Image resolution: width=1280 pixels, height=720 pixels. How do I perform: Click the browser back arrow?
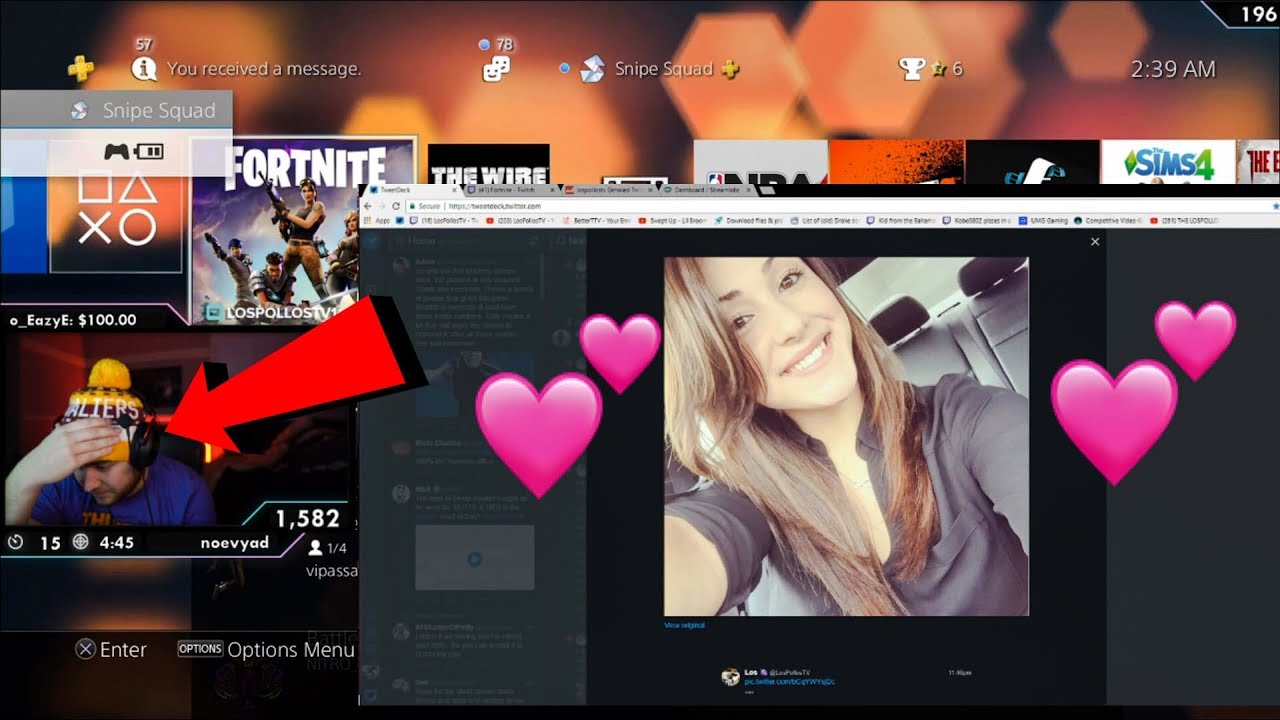[367, 206]
